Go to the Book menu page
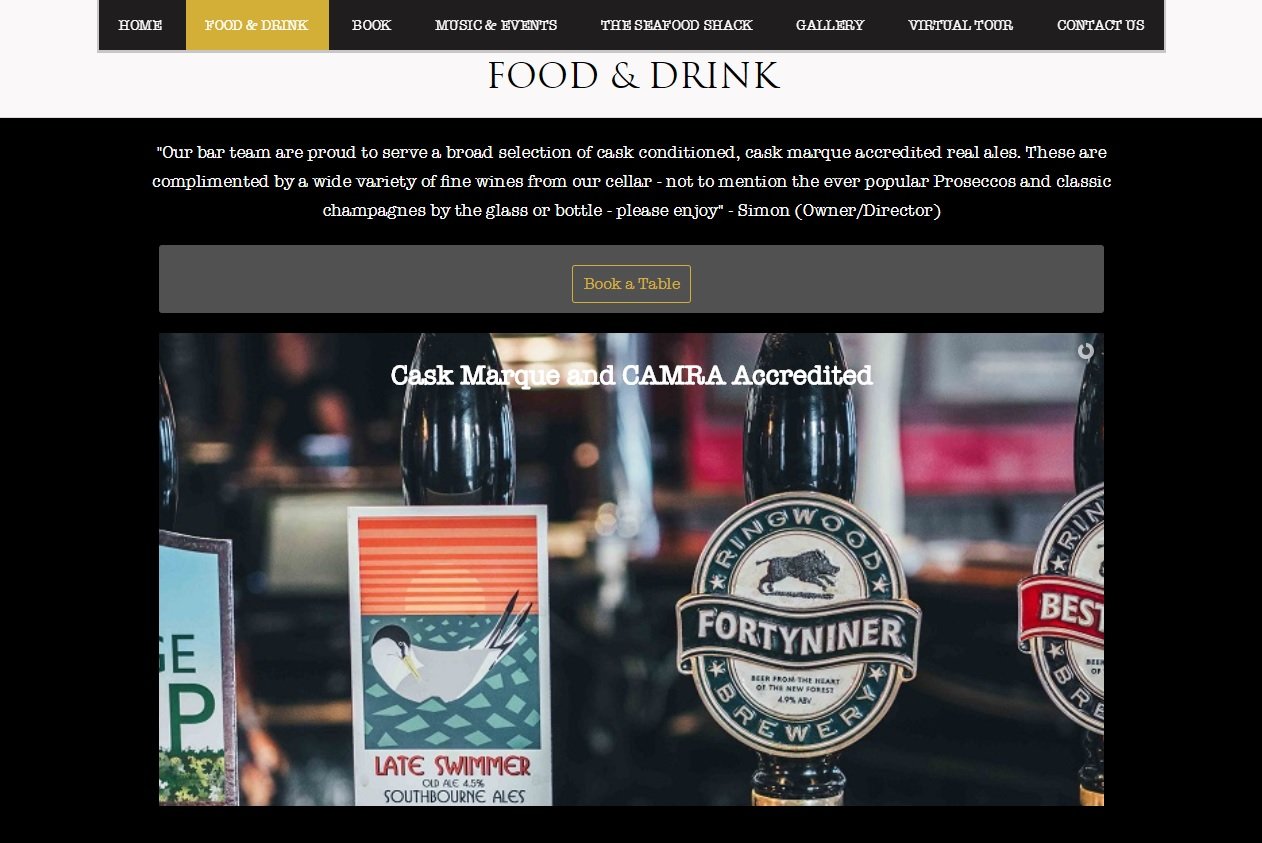This screenshot has height=843, width=1262. point(372,25)
